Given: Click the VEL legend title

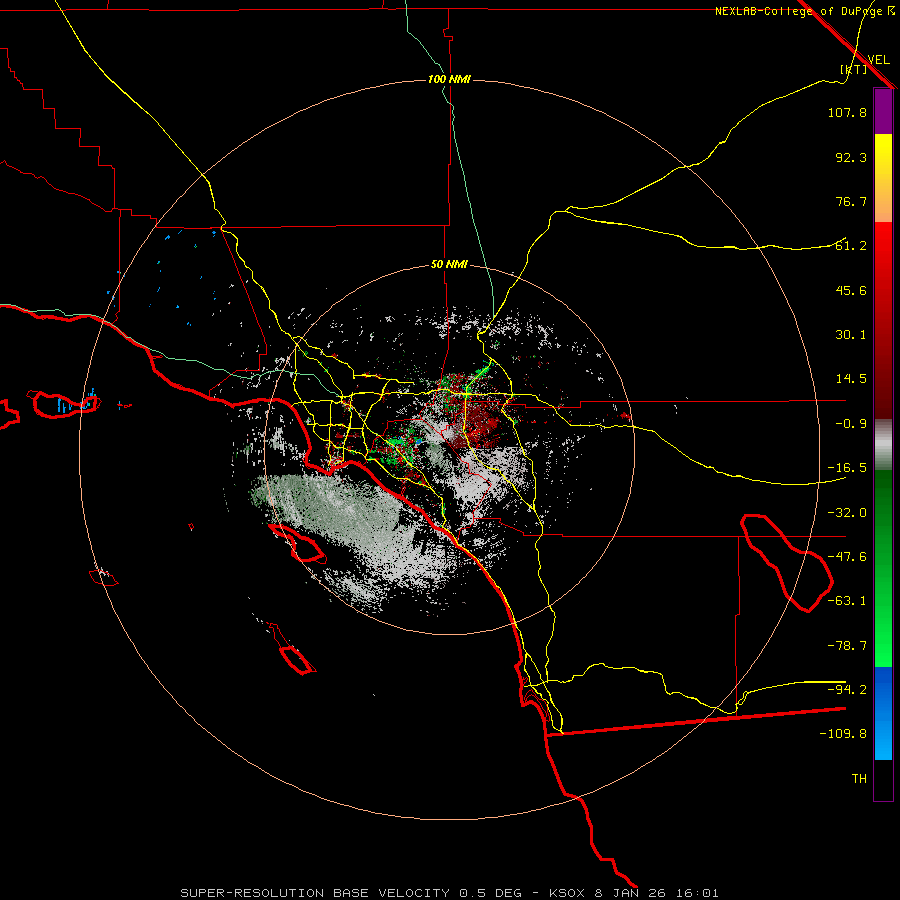Looking at the screenshot, I should [878, 59].
